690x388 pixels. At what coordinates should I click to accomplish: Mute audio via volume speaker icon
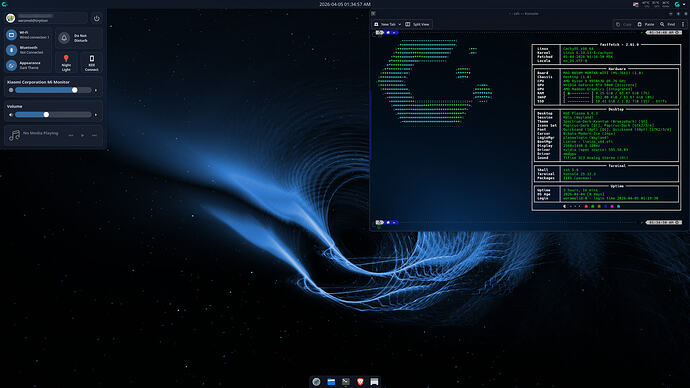(11, 115)
